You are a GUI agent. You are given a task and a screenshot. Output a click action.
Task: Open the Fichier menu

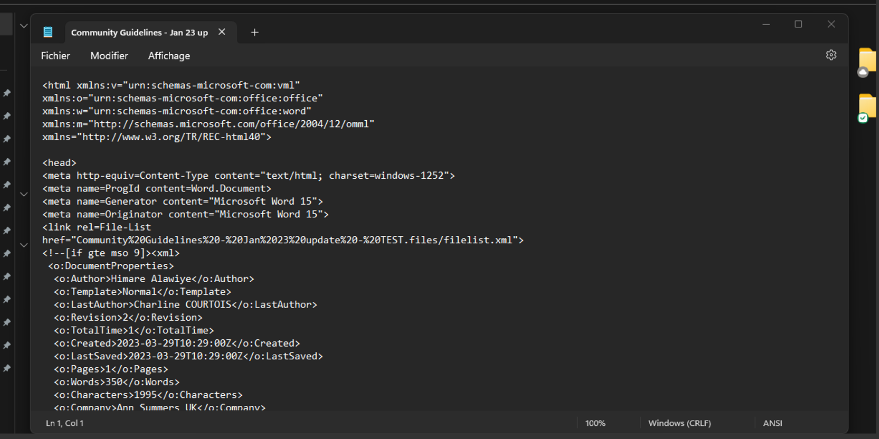55,56
